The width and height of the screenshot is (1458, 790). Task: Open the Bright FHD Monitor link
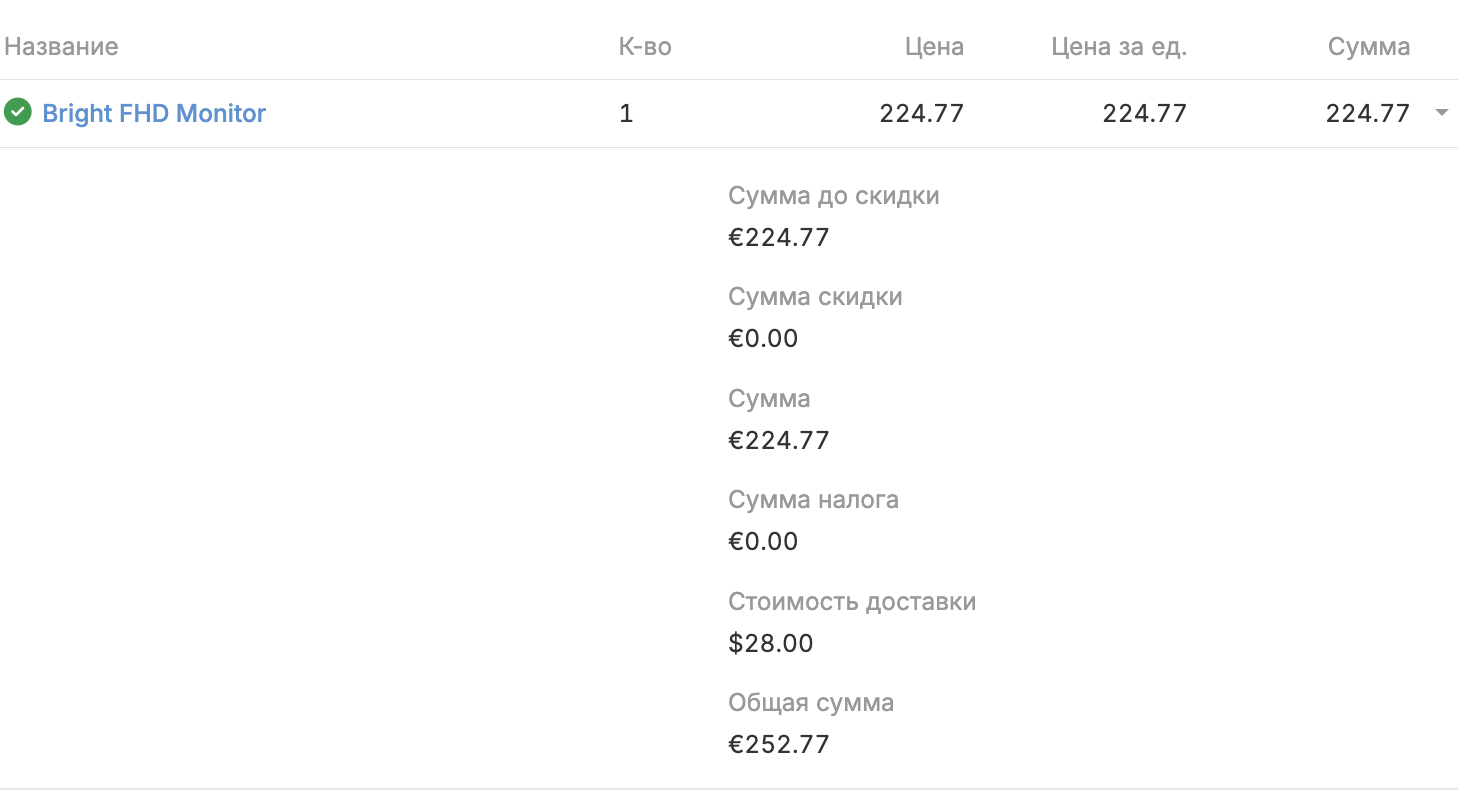[x=154, y=113]
